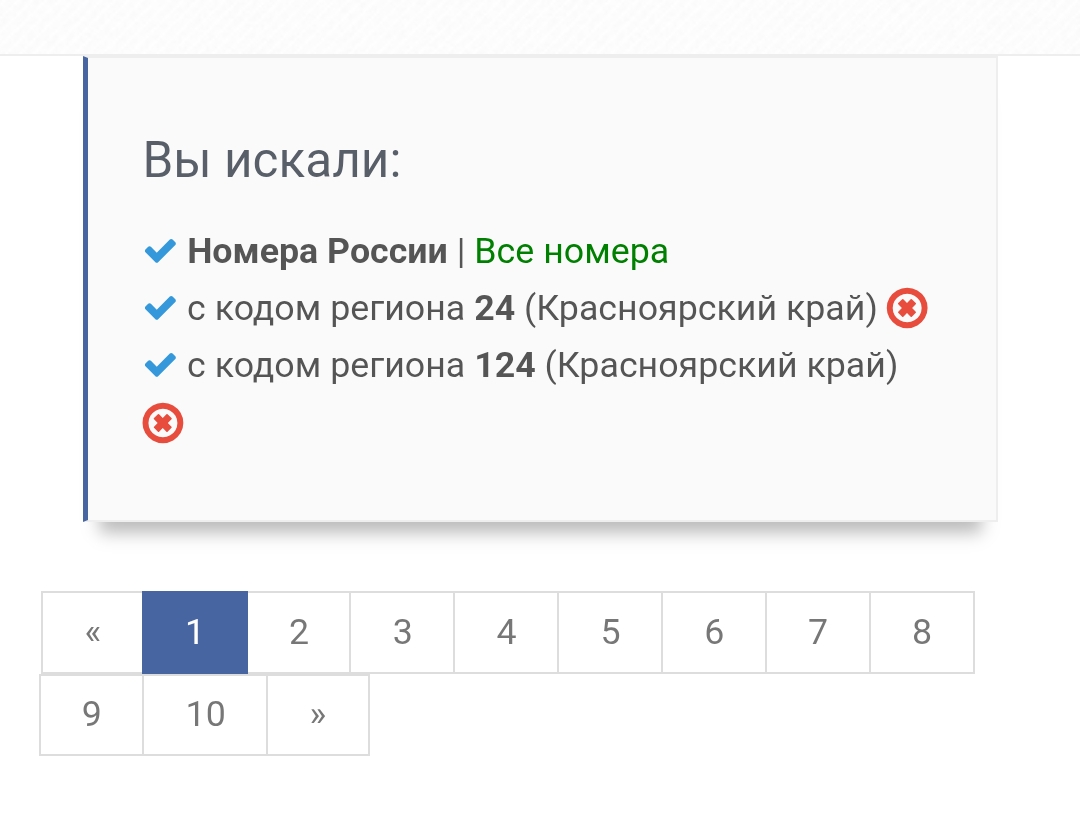Viewport: 1080px width, 817px height.
Task: Go to the next page with »
Action: (x=318, y=715)
